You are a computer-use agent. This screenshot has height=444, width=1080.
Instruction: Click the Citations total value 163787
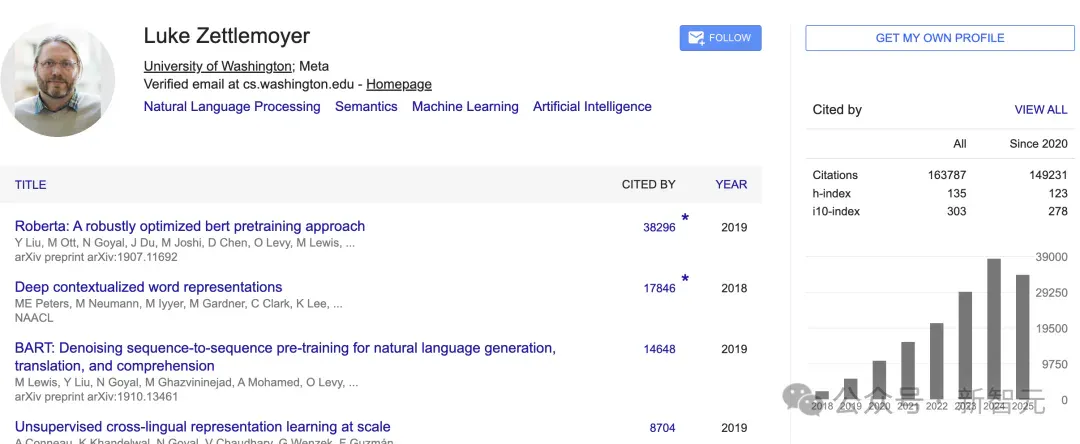coord(947,176)
